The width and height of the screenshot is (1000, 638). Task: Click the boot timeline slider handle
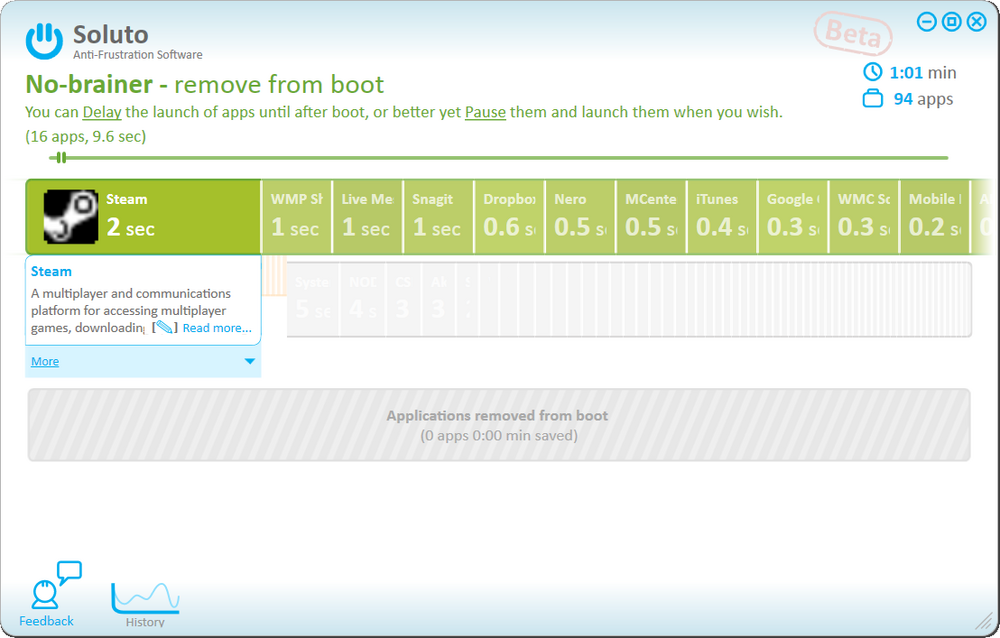pyautogui.click(x=61, y=158)
